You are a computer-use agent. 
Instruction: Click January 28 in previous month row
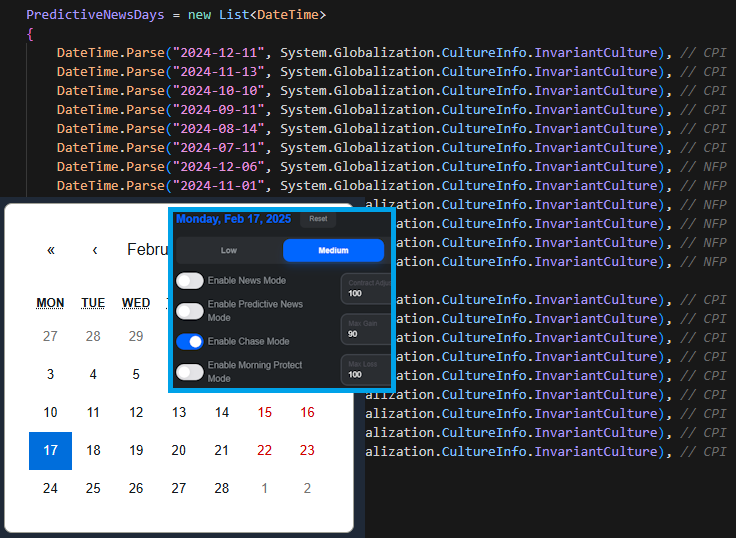click(x=93, y=336)
